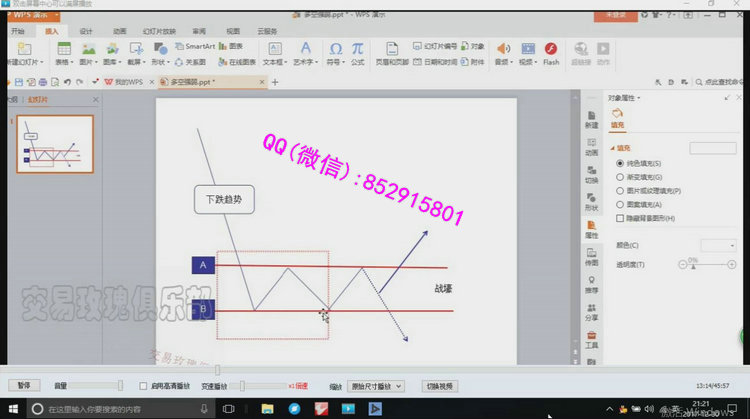Open the Flash insert tool
The image size is (750, 419).
coord(550,51)
